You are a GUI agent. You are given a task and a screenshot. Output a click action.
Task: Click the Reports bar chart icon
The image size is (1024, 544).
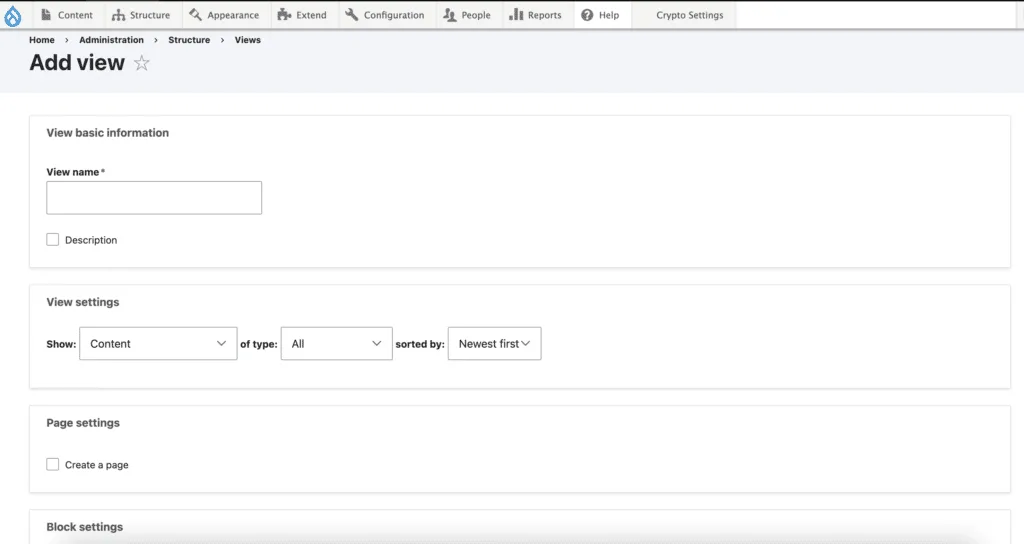[x=516, y=14]
